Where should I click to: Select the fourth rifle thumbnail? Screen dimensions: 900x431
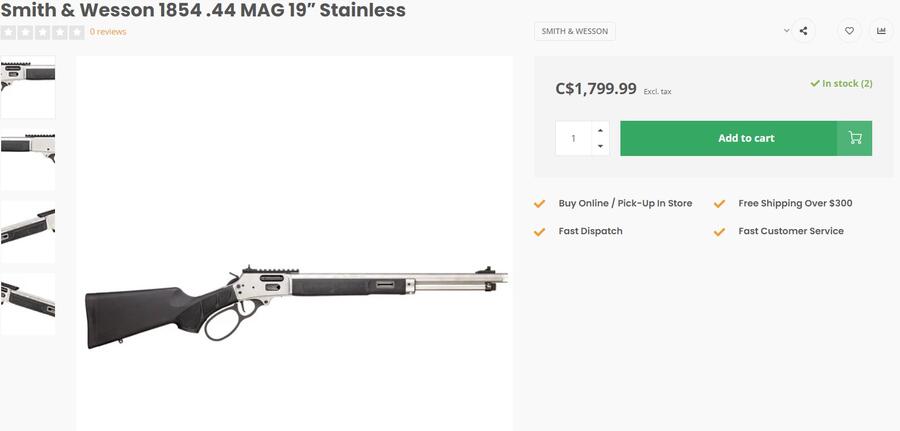click(x=27, y=303)
